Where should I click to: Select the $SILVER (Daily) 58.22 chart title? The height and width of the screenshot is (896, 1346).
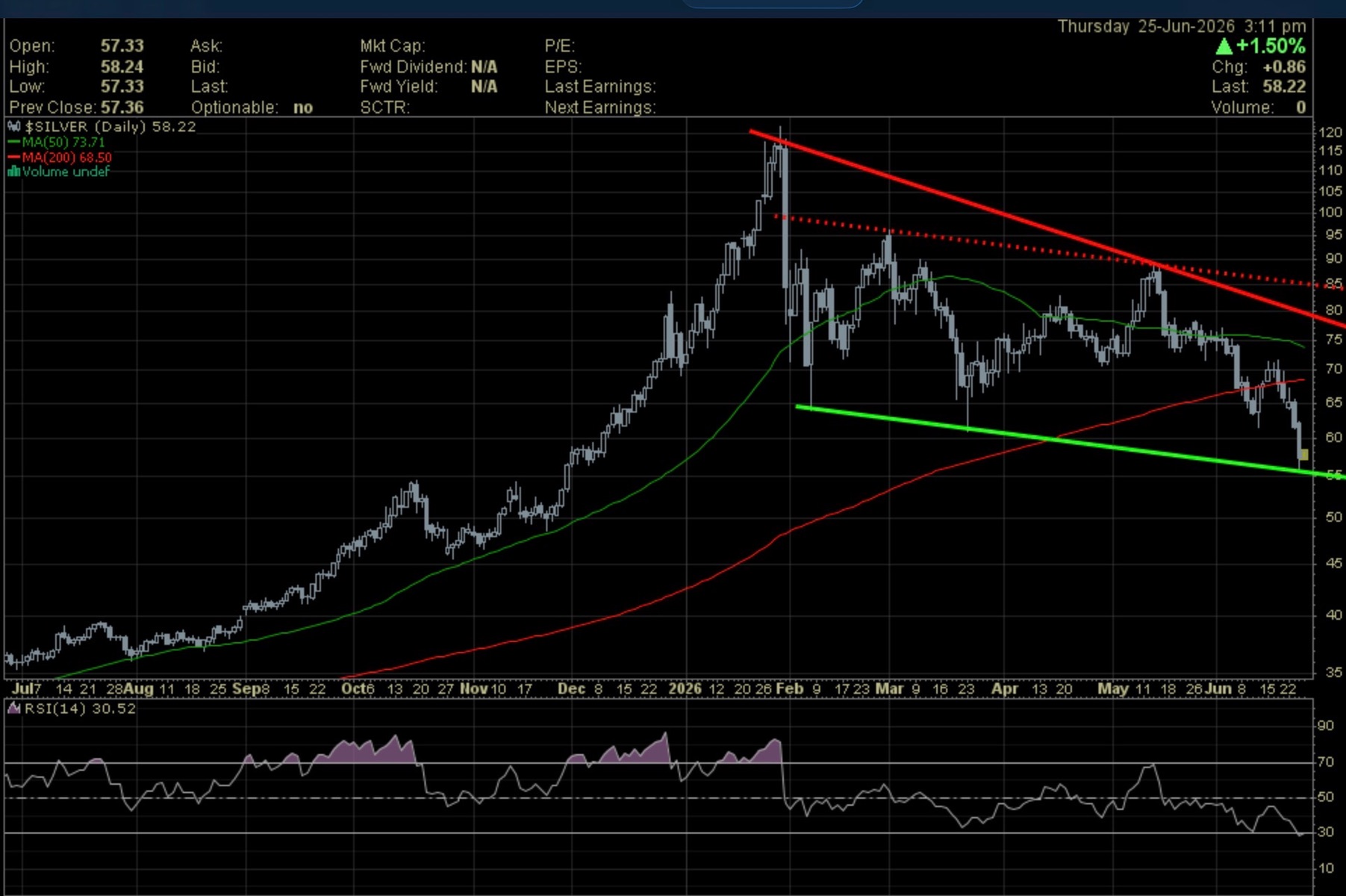tap(110, 127)
